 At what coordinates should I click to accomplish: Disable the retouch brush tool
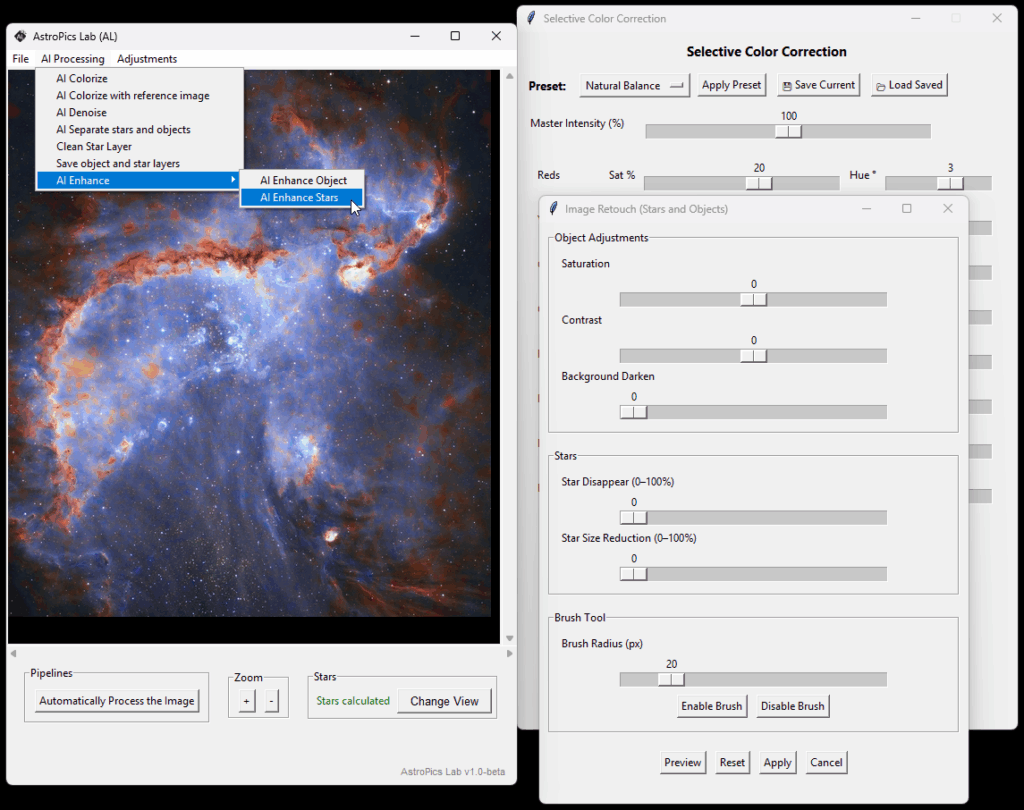tap(792, 705)
